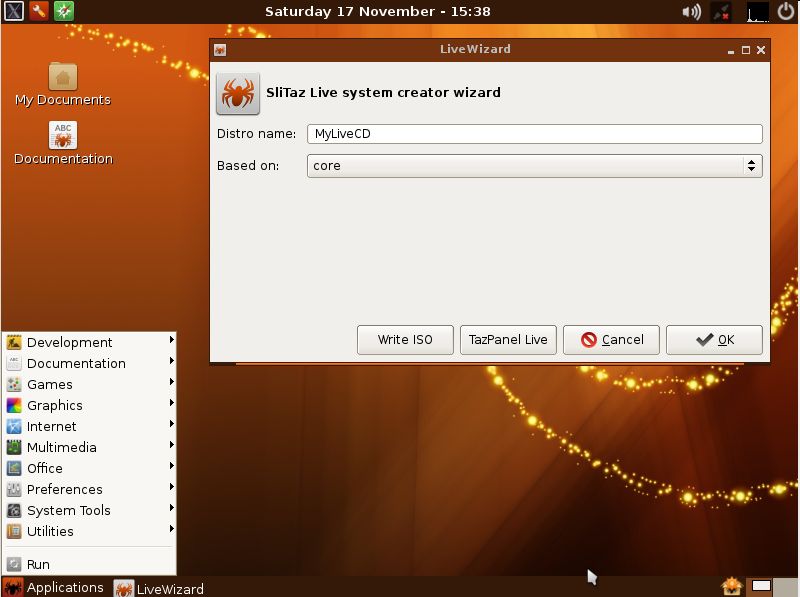Click the CPU monitor graph in panel
The image size is (800, 597).
point(758,12)
